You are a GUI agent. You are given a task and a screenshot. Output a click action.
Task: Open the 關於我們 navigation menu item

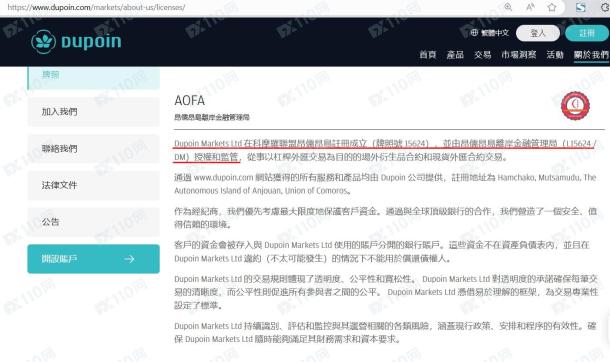tap(591, 55)
